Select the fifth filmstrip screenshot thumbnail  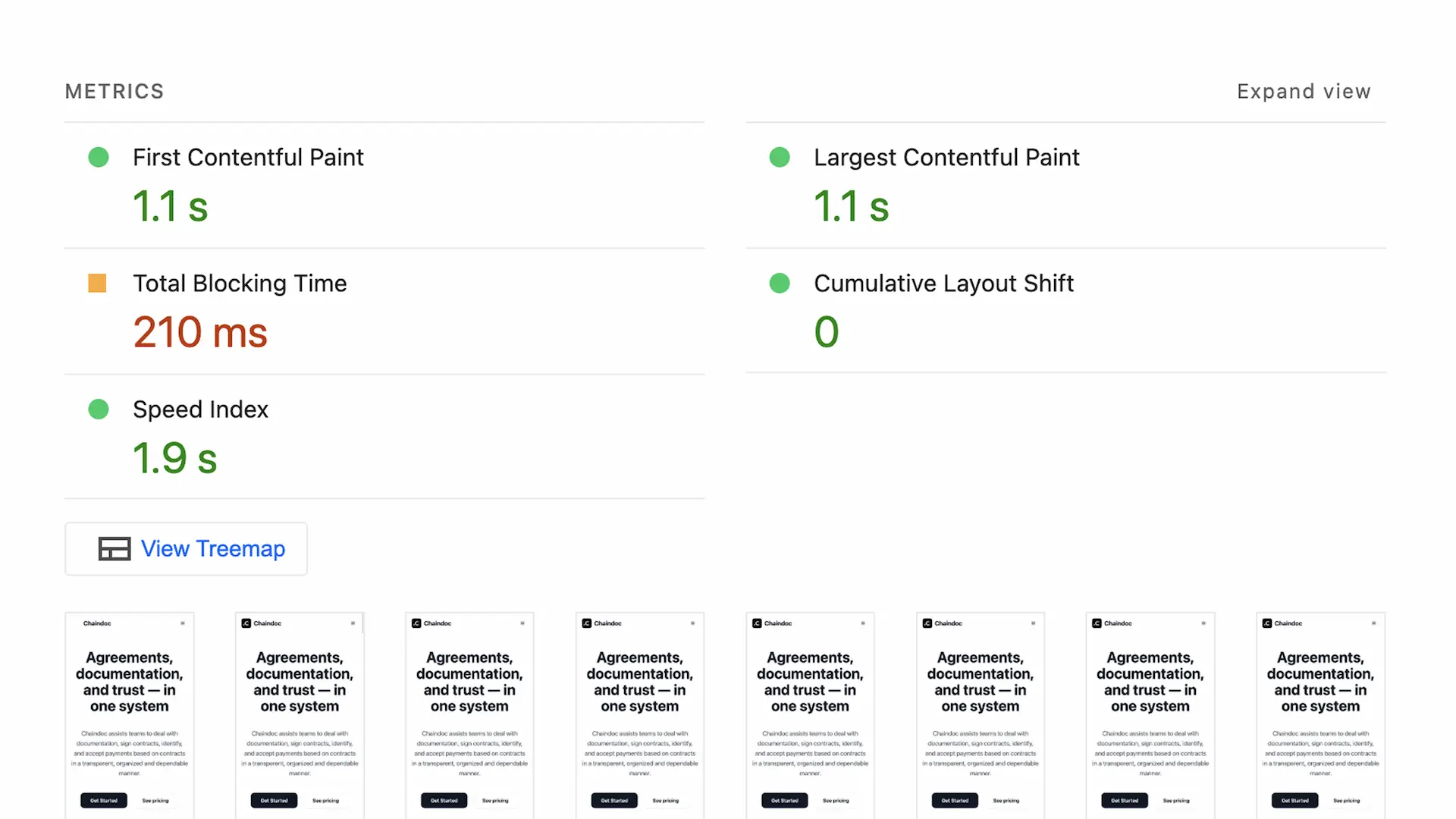810,715
